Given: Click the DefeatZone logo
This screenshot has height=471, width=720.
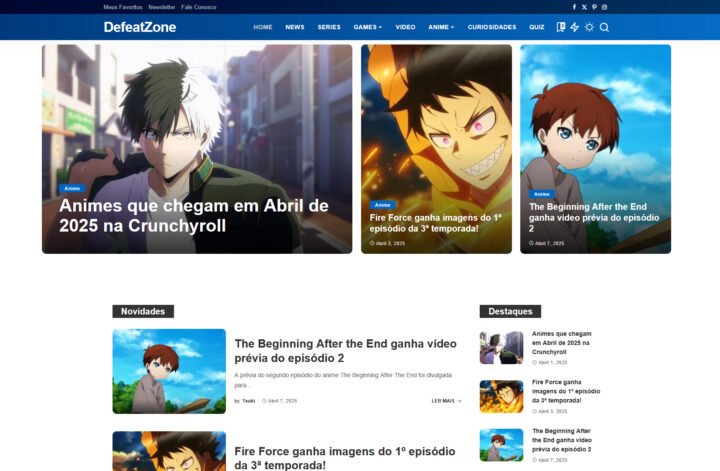Looking at the screenshot, I should (140, 27).
